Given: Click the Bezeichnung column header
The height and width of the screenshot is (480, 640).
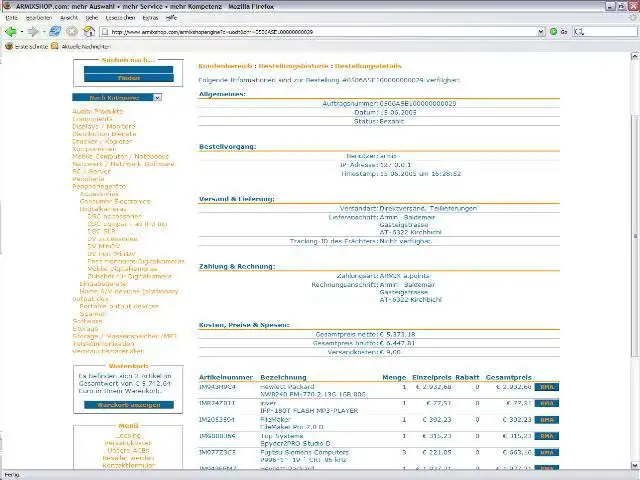Looking at the screenshot, I should pyautogui.click(x=283, y=377).
